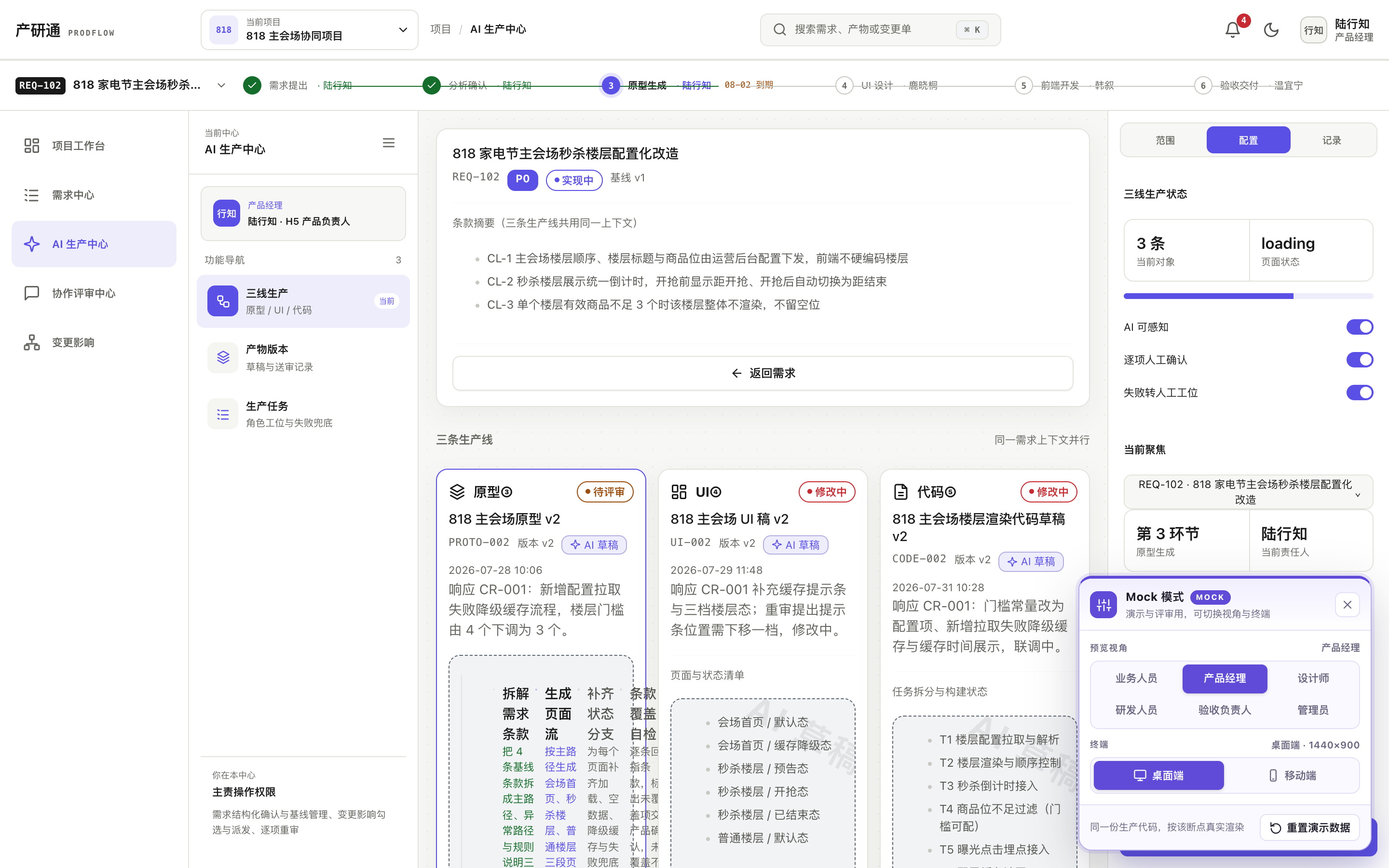
Task: Click the search magnifier icon
Action: (x=779, y=29)
